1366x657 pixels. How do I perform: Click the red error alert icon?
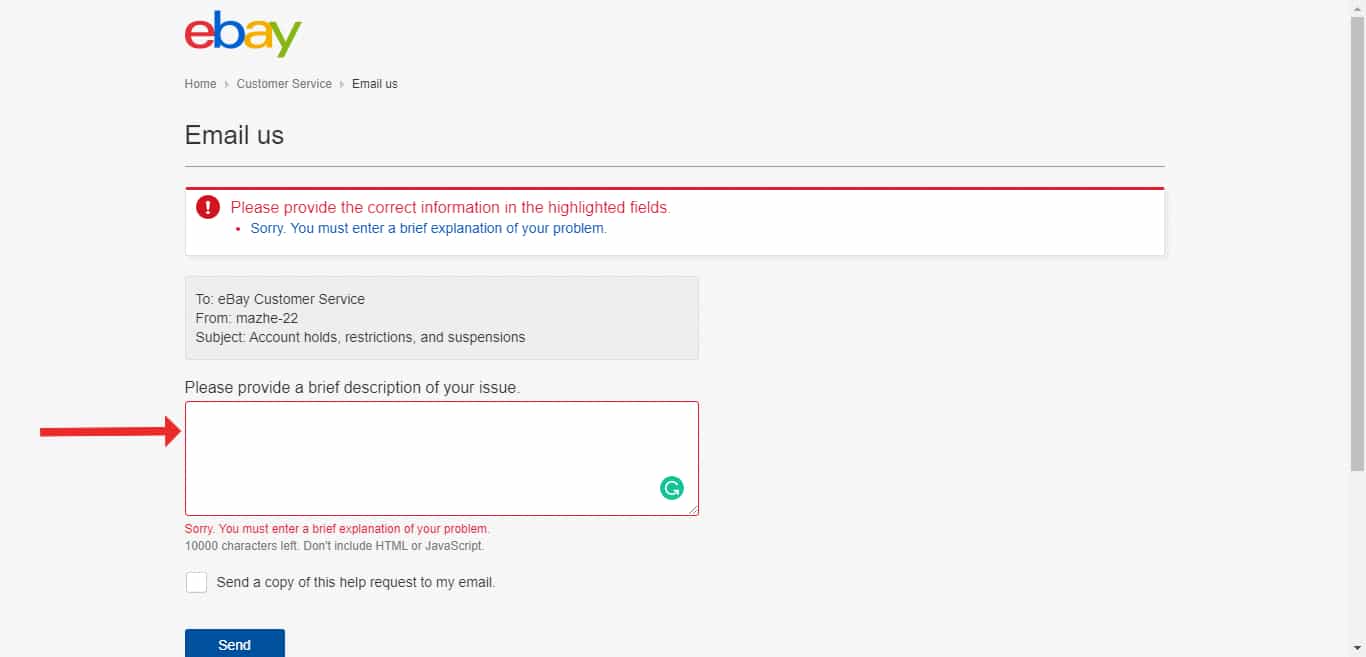(x=207, y=207)
